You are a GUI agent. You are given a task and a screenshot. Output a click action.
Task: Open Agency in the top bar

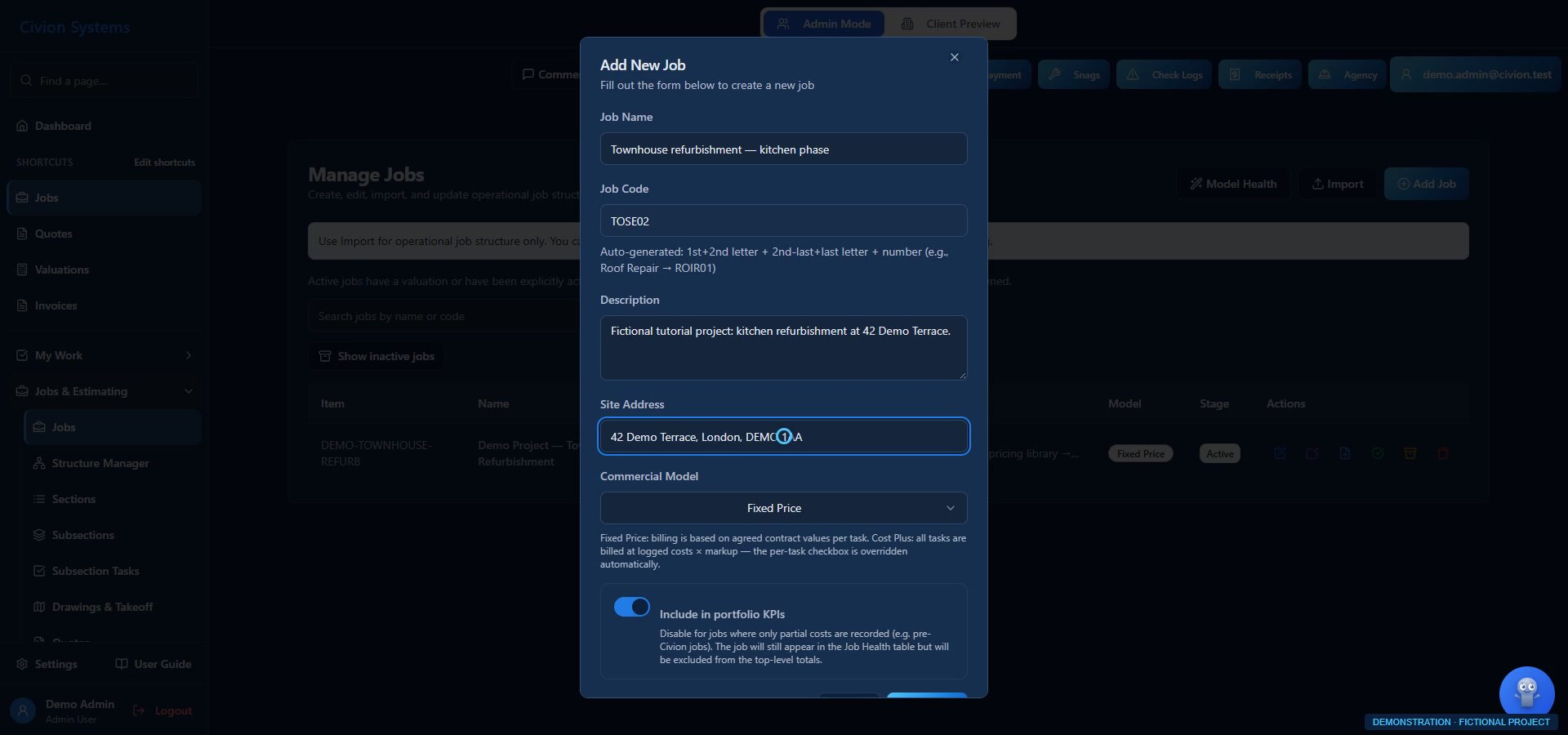click(1347, 74)
